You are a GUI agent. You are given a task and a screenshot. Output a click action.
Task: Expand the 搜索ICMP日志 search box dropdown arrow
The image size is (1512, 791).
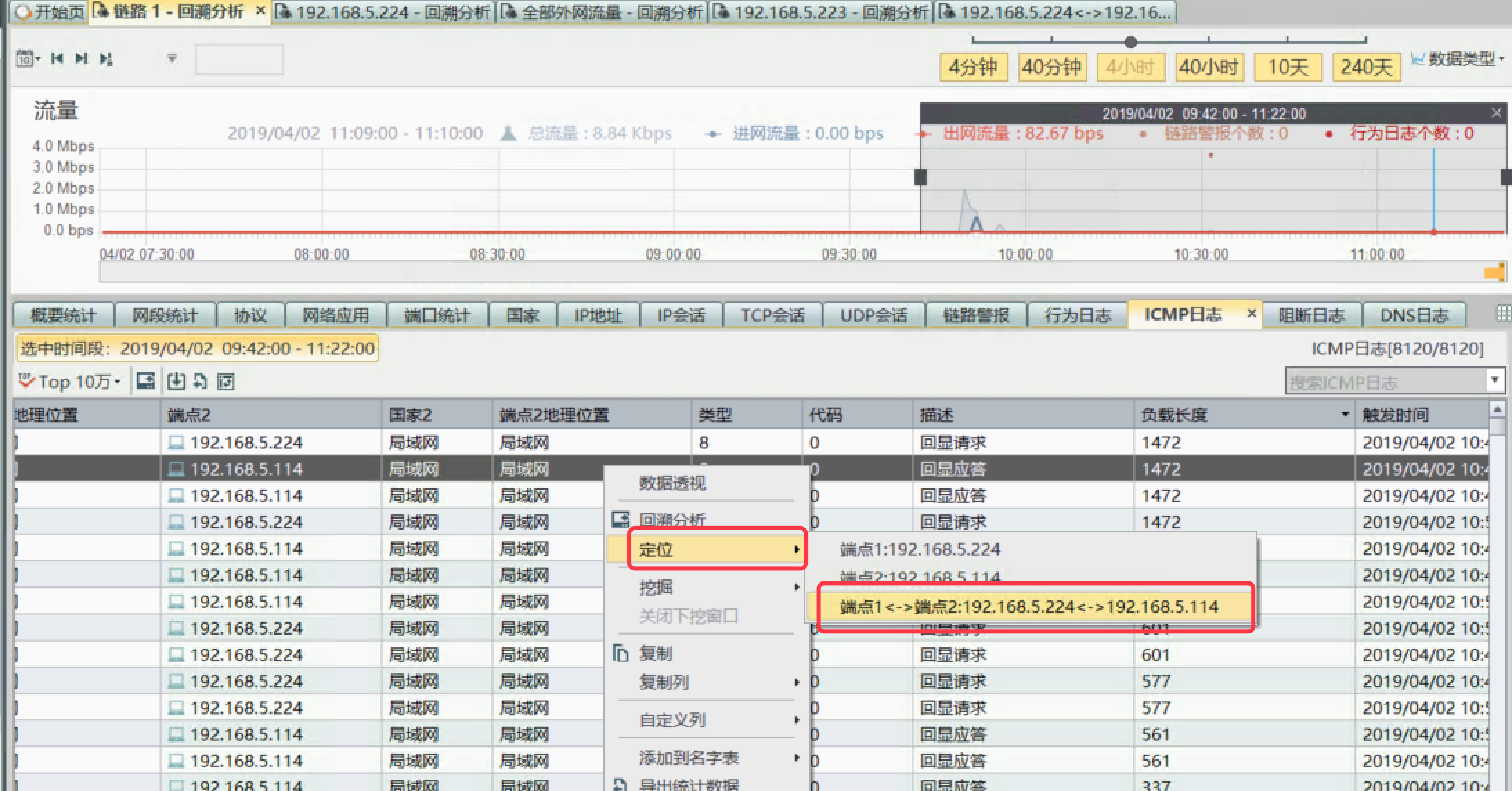tap(1495, 380)
